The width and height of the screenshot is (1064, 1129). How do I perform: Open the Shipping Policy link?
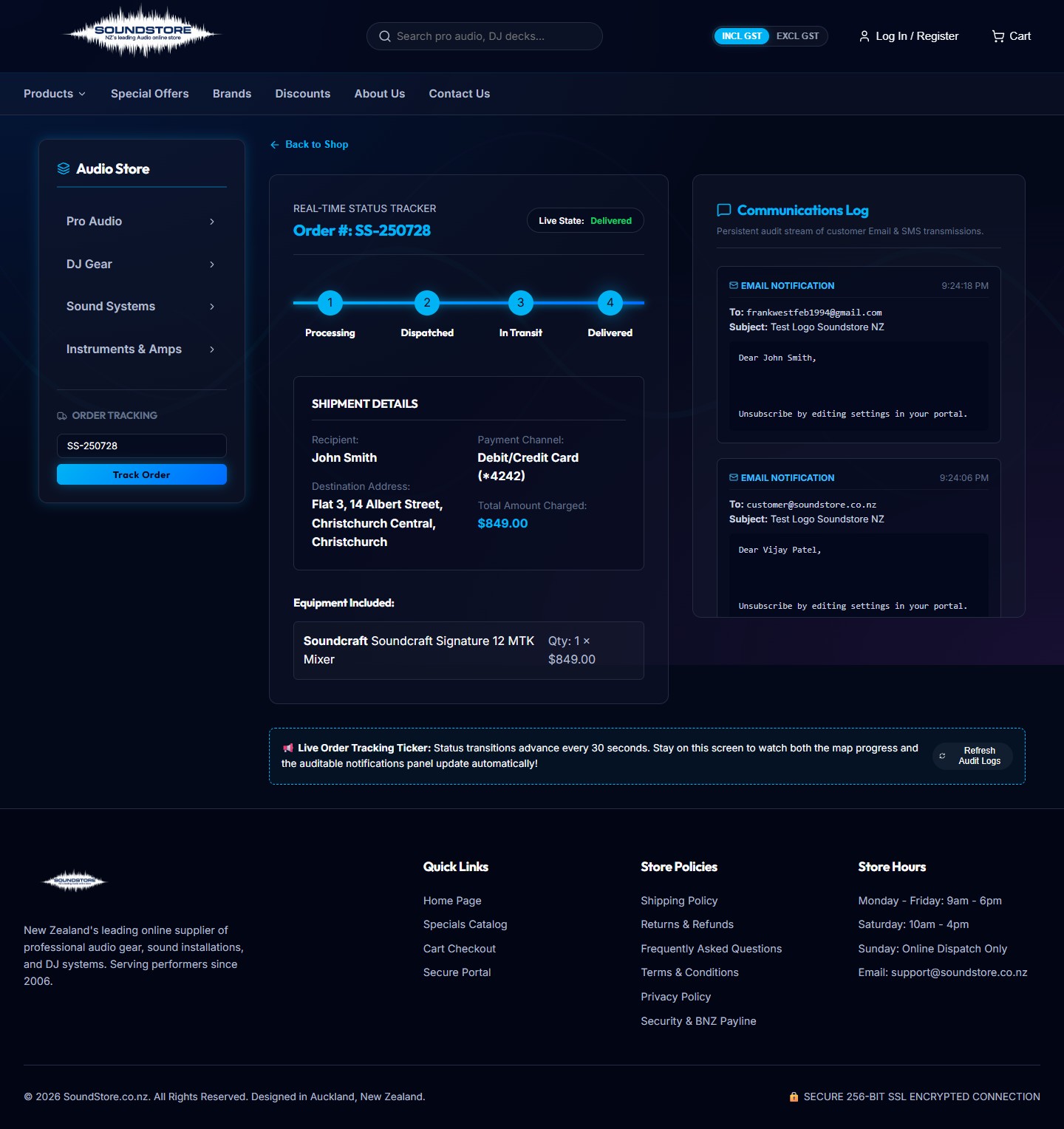coord(679,901)
